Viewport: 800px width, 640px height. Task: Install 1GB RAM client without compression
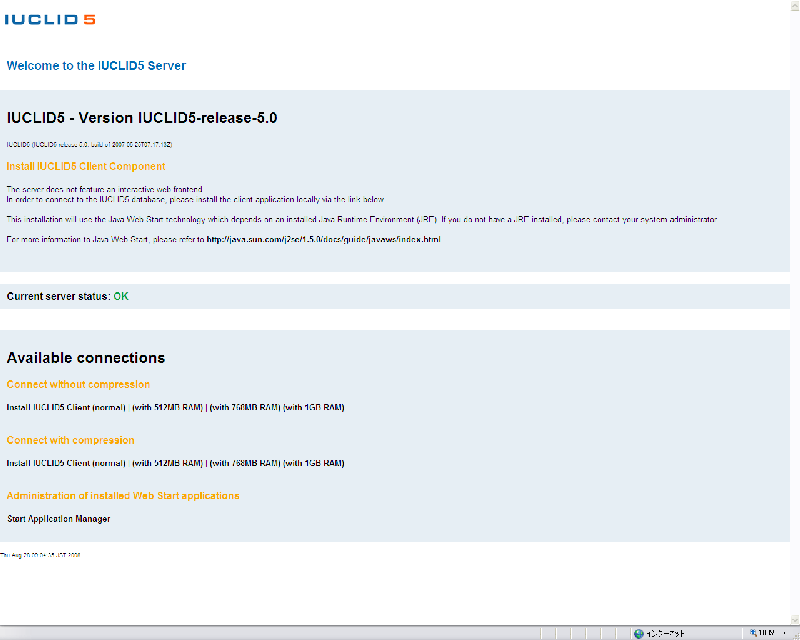click(314, 407)
